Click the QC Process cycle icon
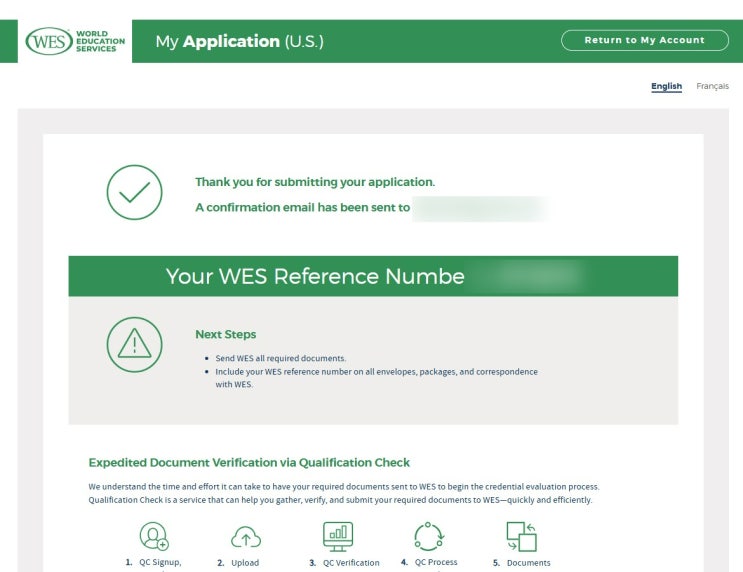This screenshot has height=572, width=743. pos(429,536)
